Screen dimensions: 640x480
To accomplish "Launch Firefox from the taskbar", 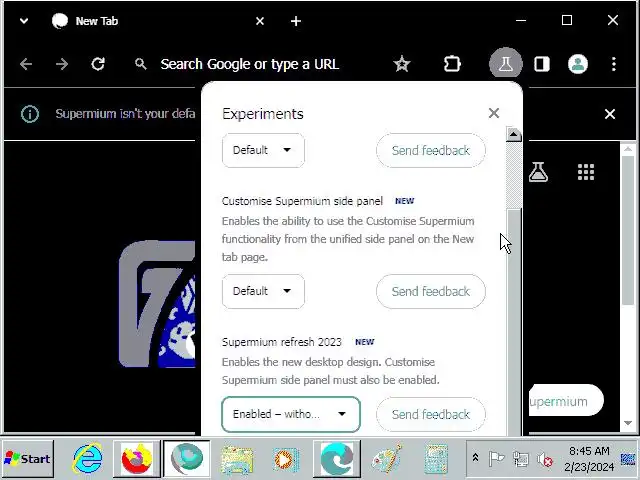I will [137, 459].
